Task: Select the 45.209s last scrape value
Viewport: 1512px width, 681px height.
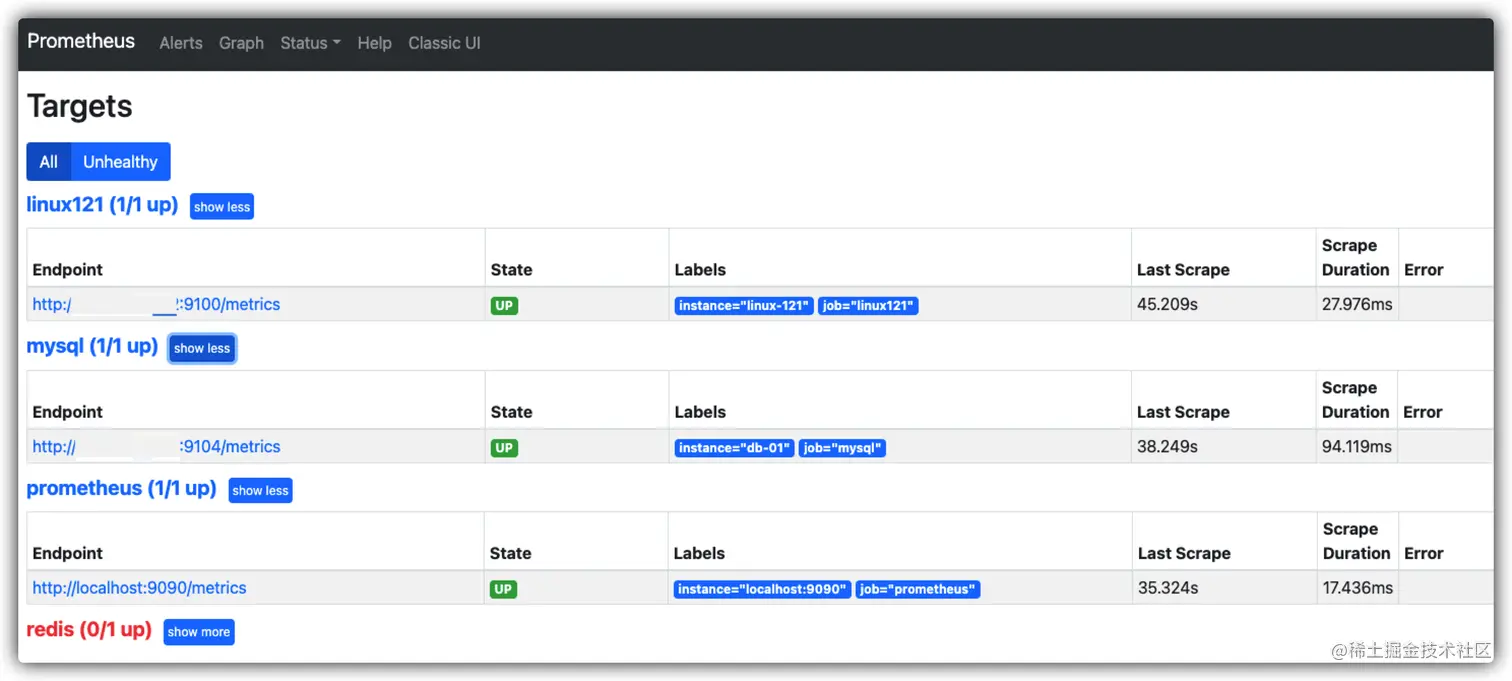Action: [1167, 304]
